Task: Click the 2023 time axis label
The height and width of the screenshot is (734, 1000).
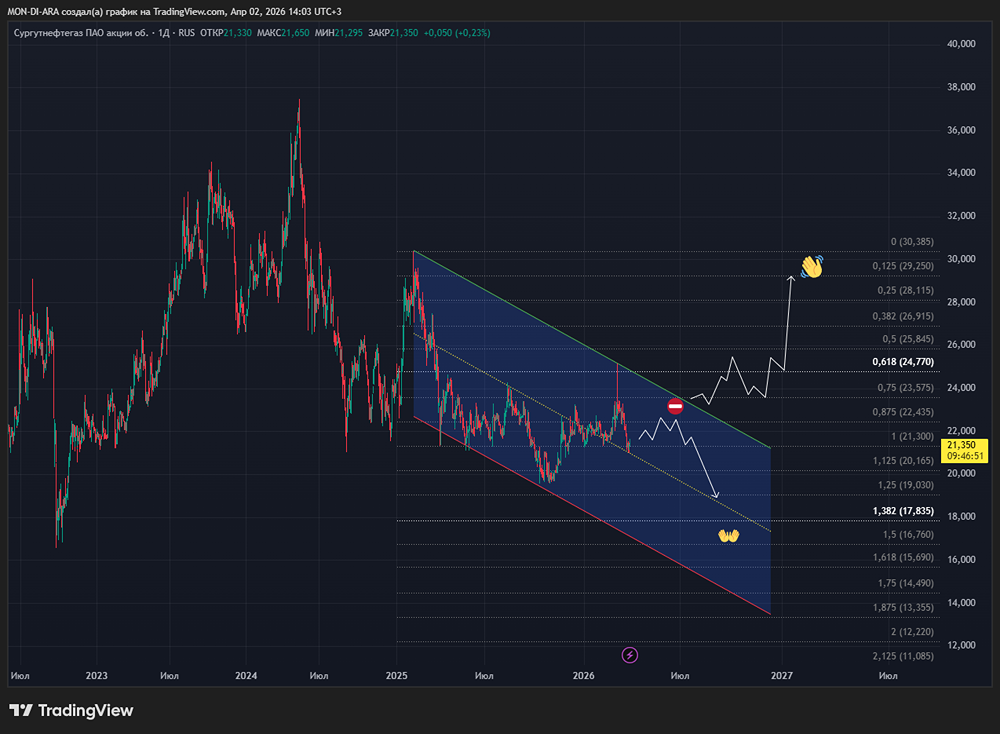Action: tap(96, 675)
